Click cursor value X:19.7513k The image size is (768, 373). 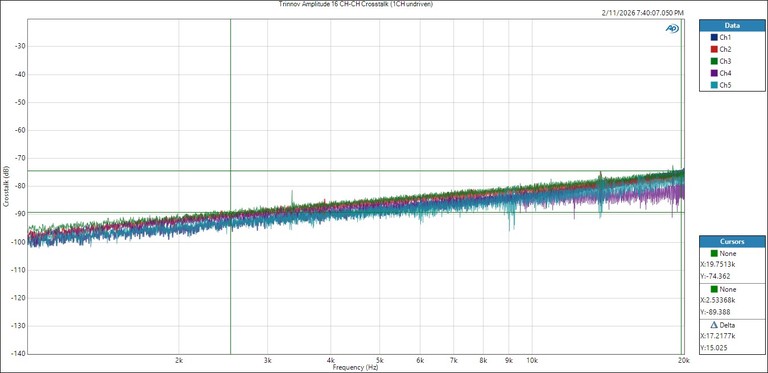pos(718,264)
